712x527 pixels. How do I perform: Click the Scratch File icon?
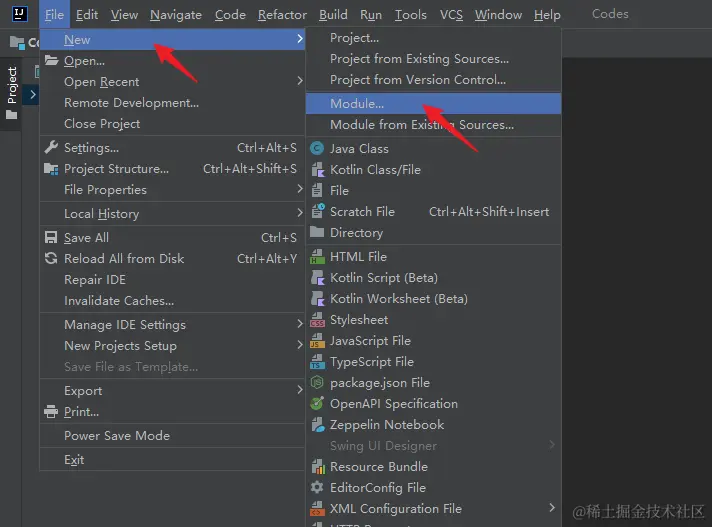coord(317,211)
